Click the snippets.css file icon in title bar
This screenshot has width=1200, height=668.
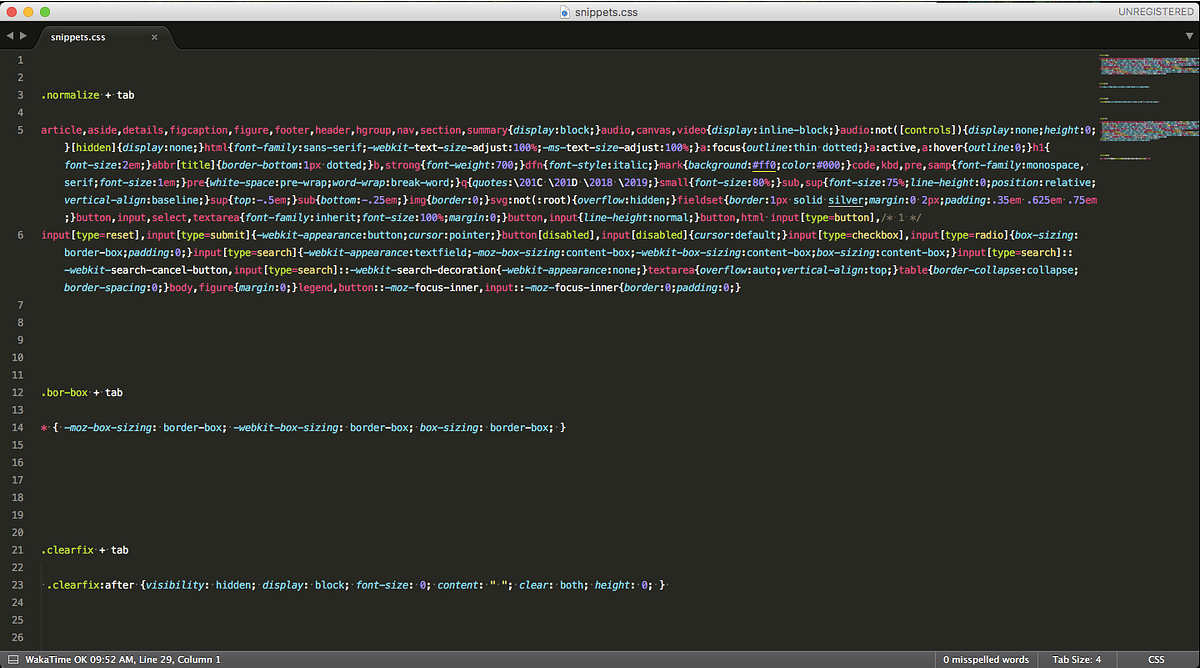point(567,12)
